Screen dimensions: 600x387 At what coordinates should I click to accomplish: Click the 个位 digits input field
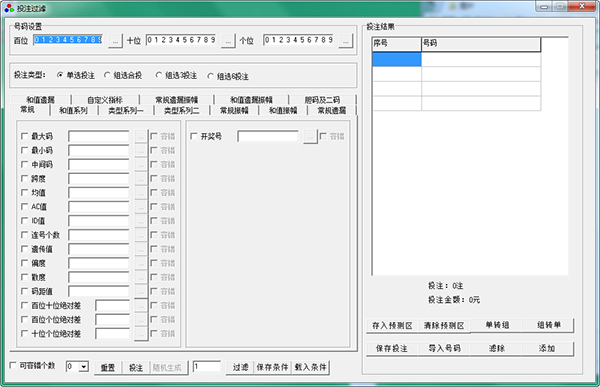(x=298, y=40)
